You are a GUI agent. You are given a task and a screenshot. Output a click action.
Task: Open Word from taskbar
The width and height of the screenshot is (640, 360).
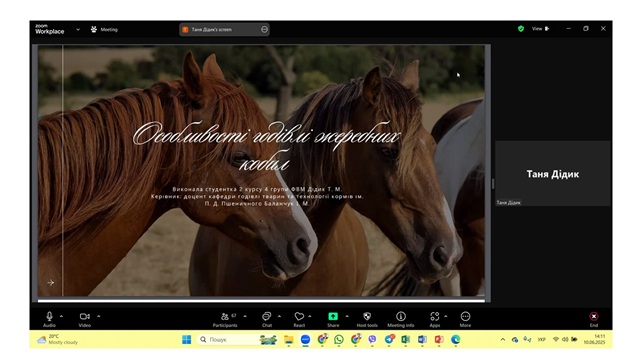coord(422,340)
